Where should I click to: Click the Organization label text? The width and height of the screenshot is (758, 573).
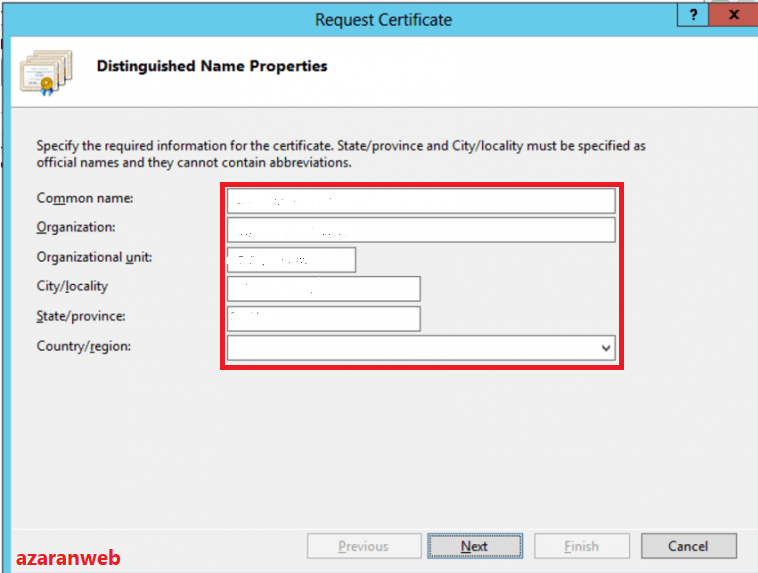point(76,227)
